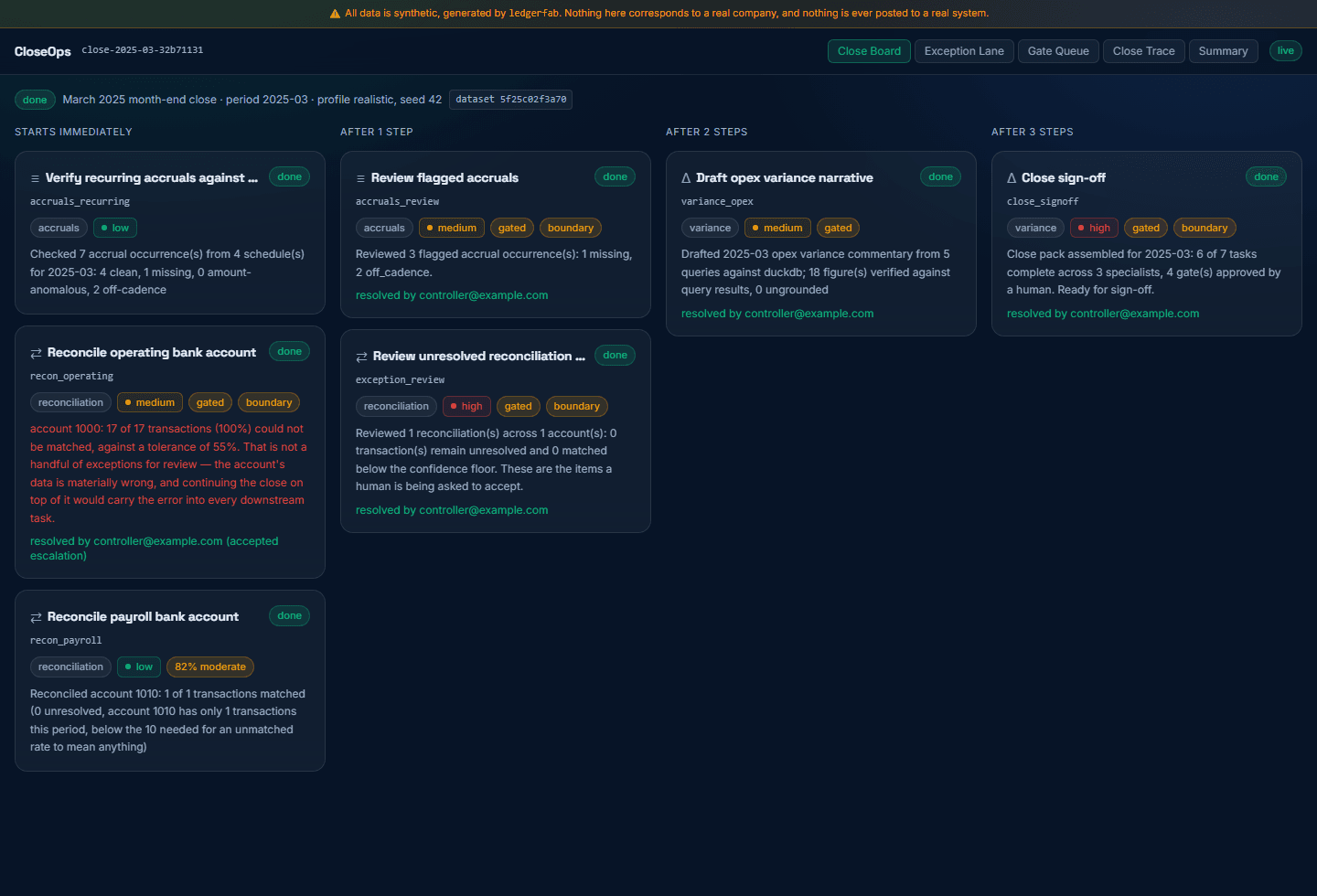The image size is (1317, 896).
Task: Click the recon_payroll task identifier
Action: [x=66, y=641]
